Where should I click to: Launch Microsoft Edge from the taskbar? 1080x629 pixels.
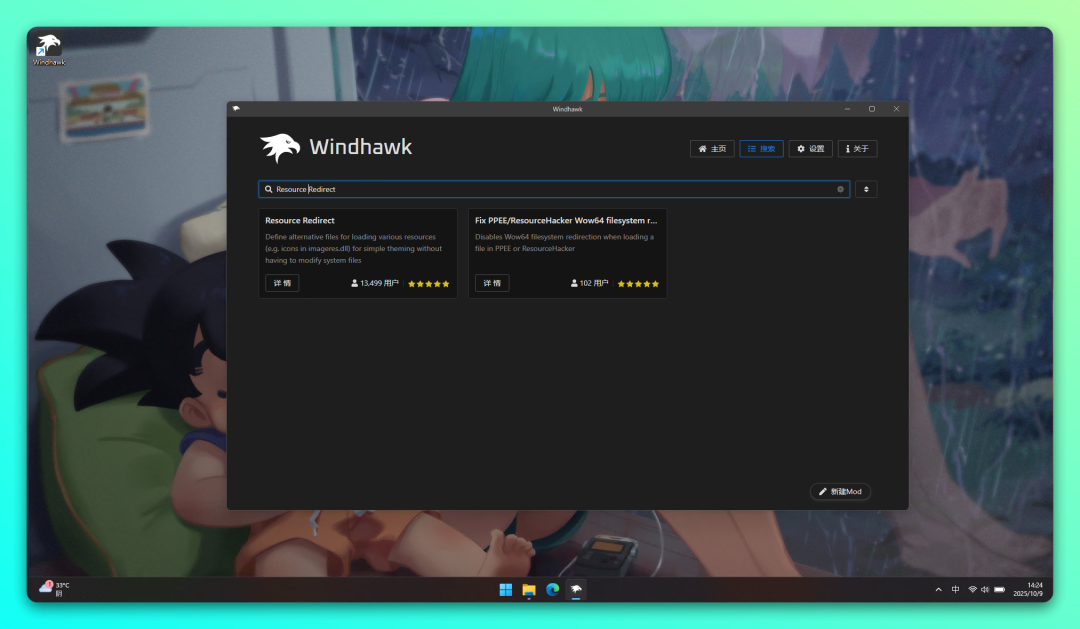click(x=552, y=589)
